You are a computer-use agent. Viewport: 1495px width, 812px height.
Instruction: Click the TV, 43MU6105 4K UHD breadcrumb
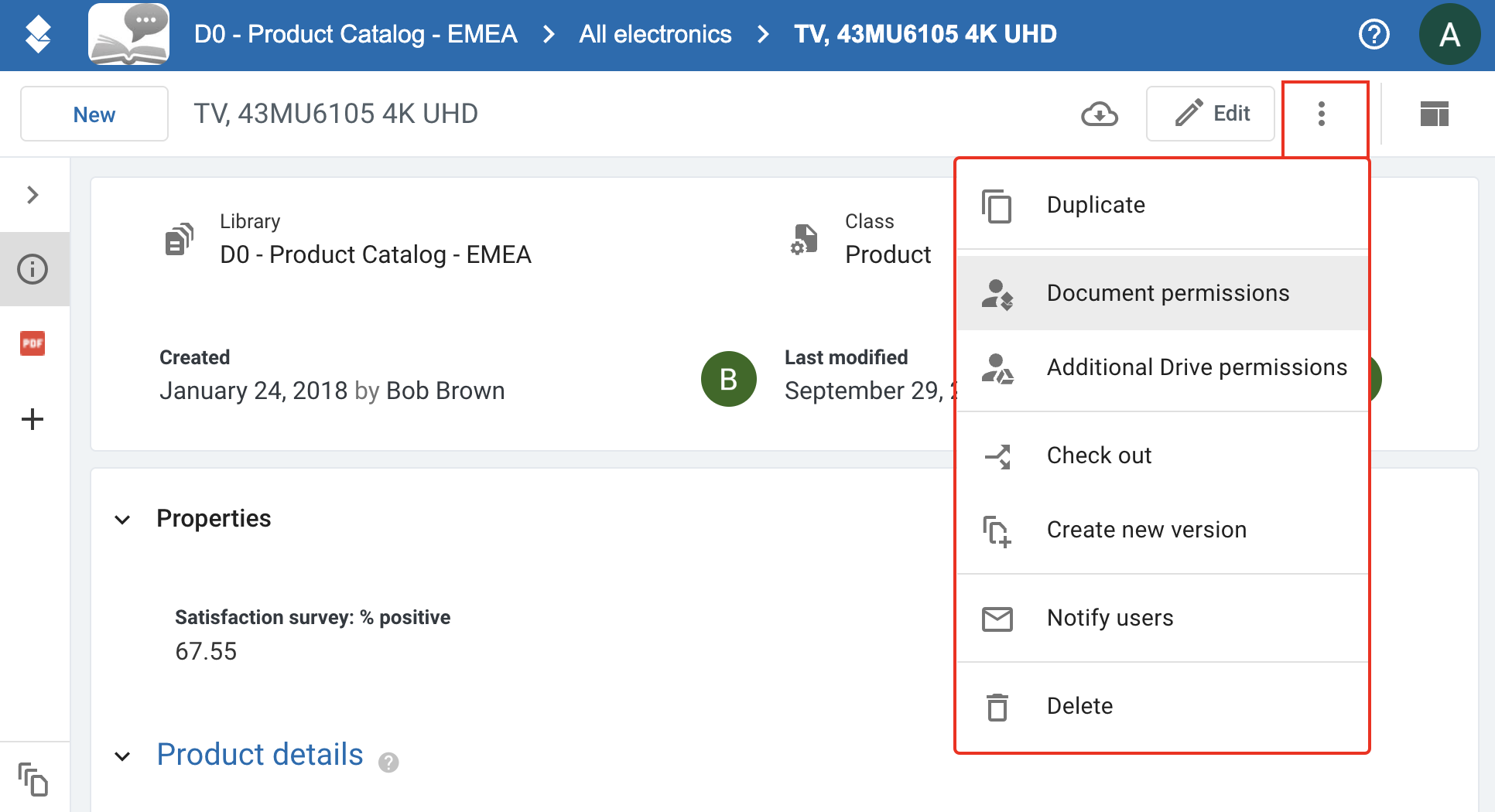click(x=925, y=34)
